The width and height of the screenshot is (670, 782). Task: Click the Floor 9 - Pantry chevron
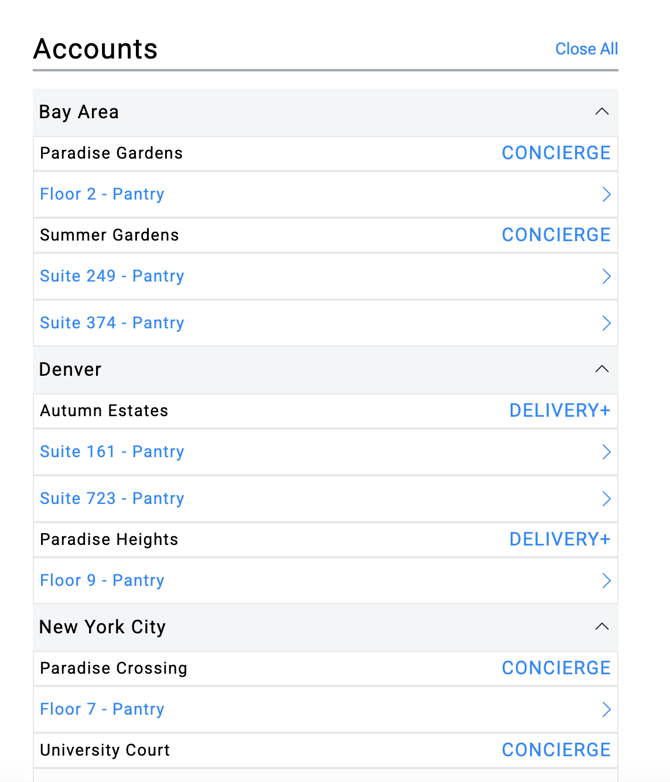(x=605, y=581)
